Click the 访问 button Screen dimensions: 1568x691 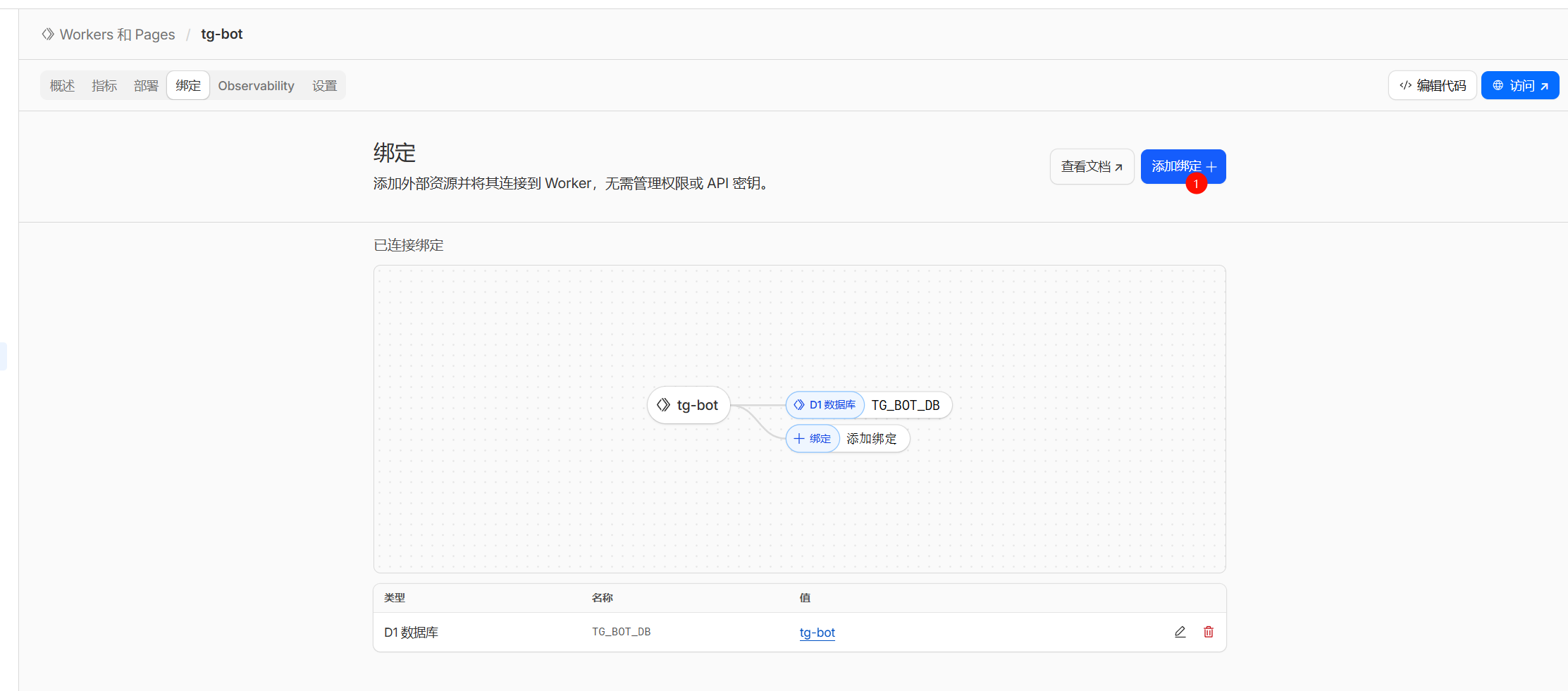[1520, 85]
